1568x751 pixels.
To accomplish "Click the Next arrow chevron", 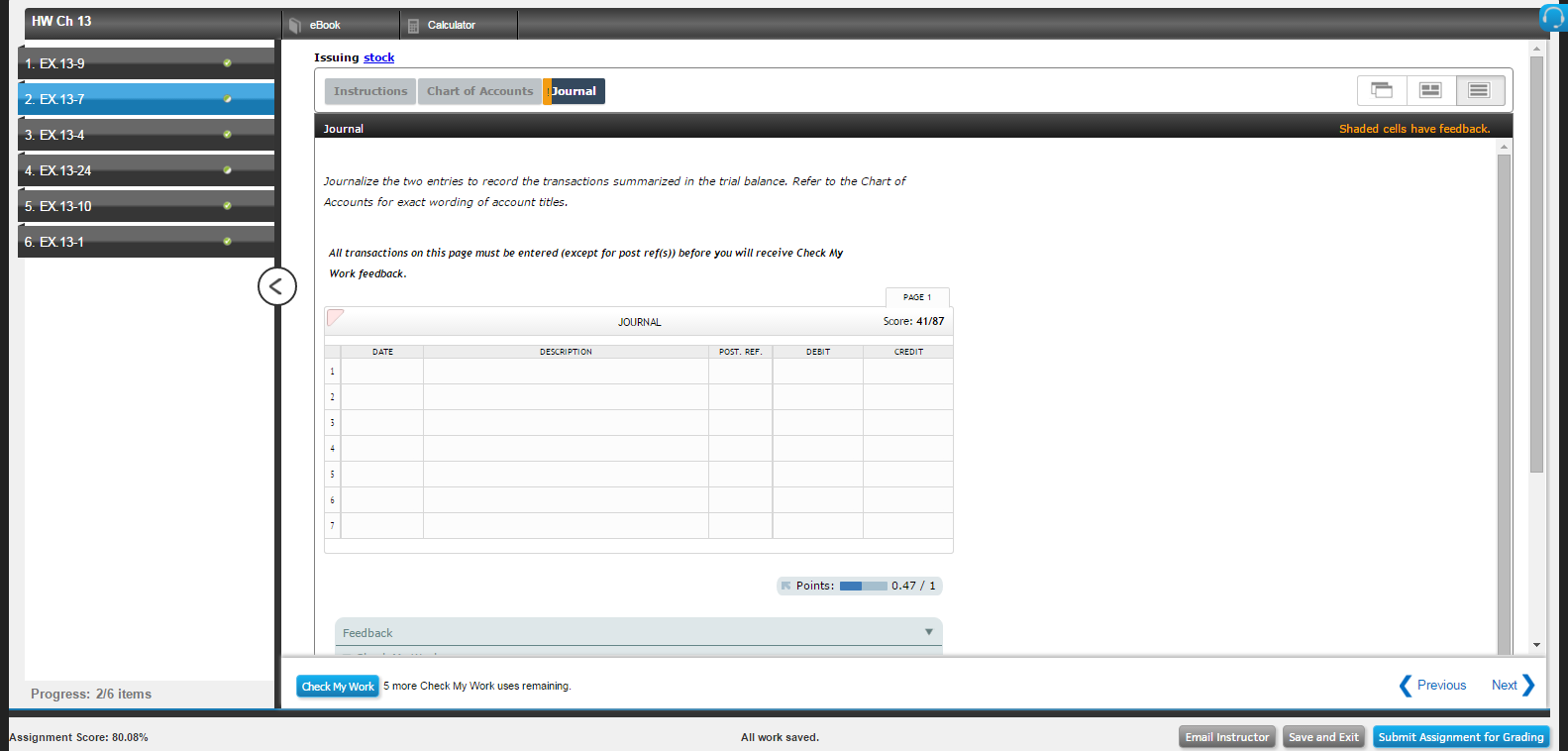I will coord(1528,686).
